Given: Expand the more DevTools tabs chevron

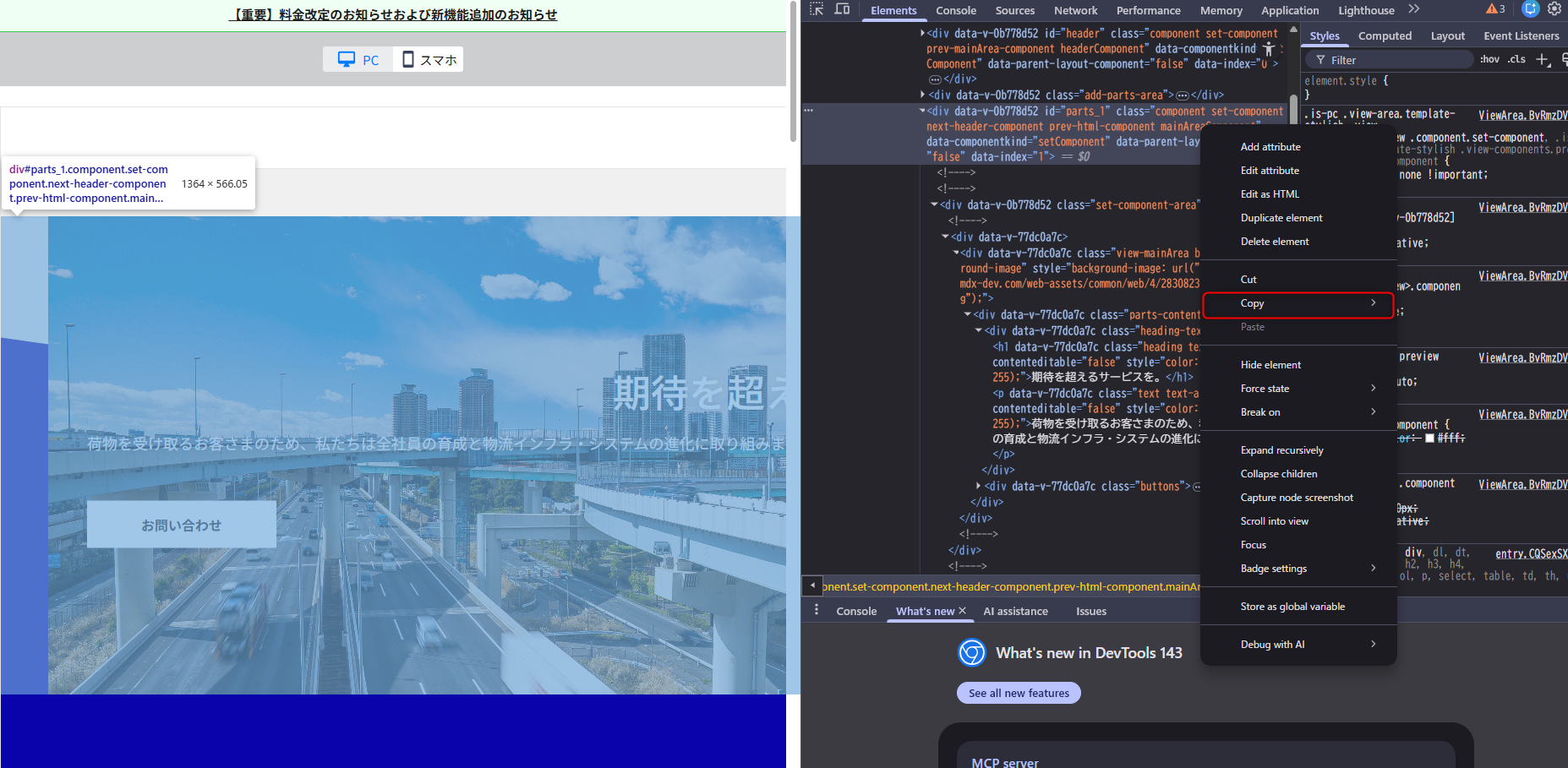Looking at the screenshot, I should coord(1414,9).
